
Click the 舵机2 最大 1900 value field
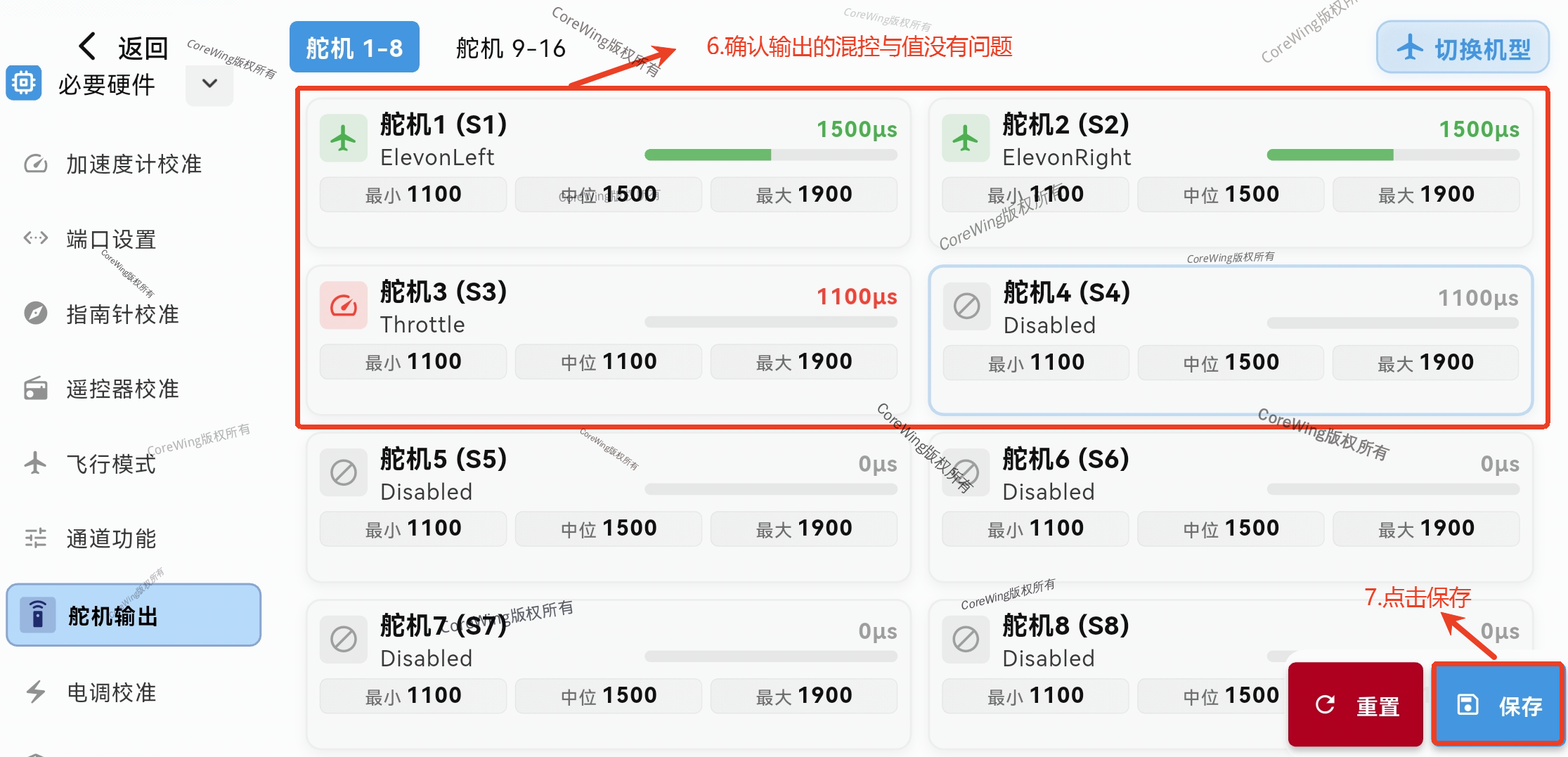click(x=1426, y=195)
